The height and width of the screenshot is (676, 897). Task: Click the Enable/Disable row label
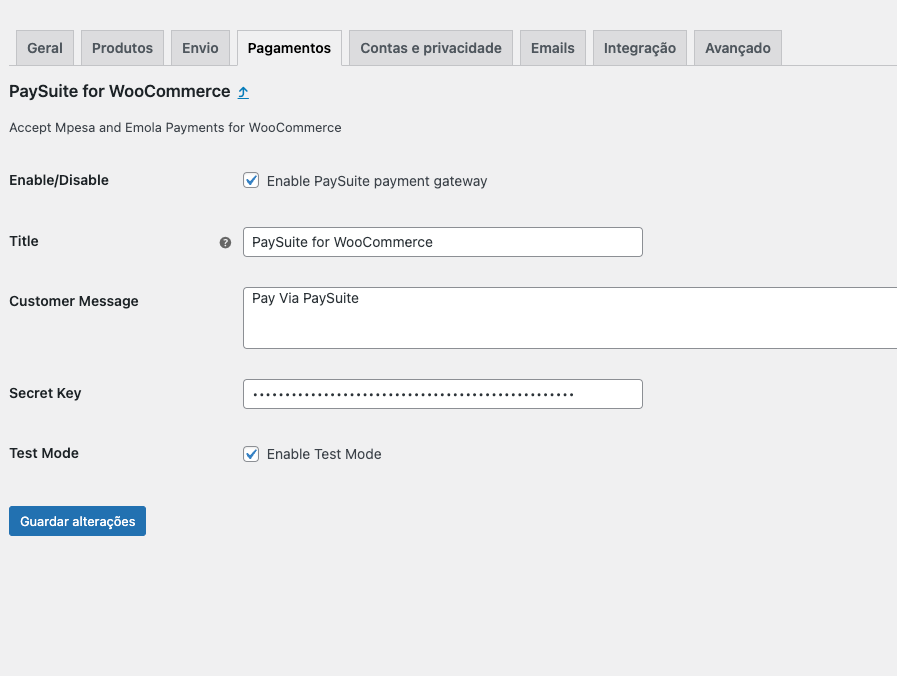click(59, 180)
